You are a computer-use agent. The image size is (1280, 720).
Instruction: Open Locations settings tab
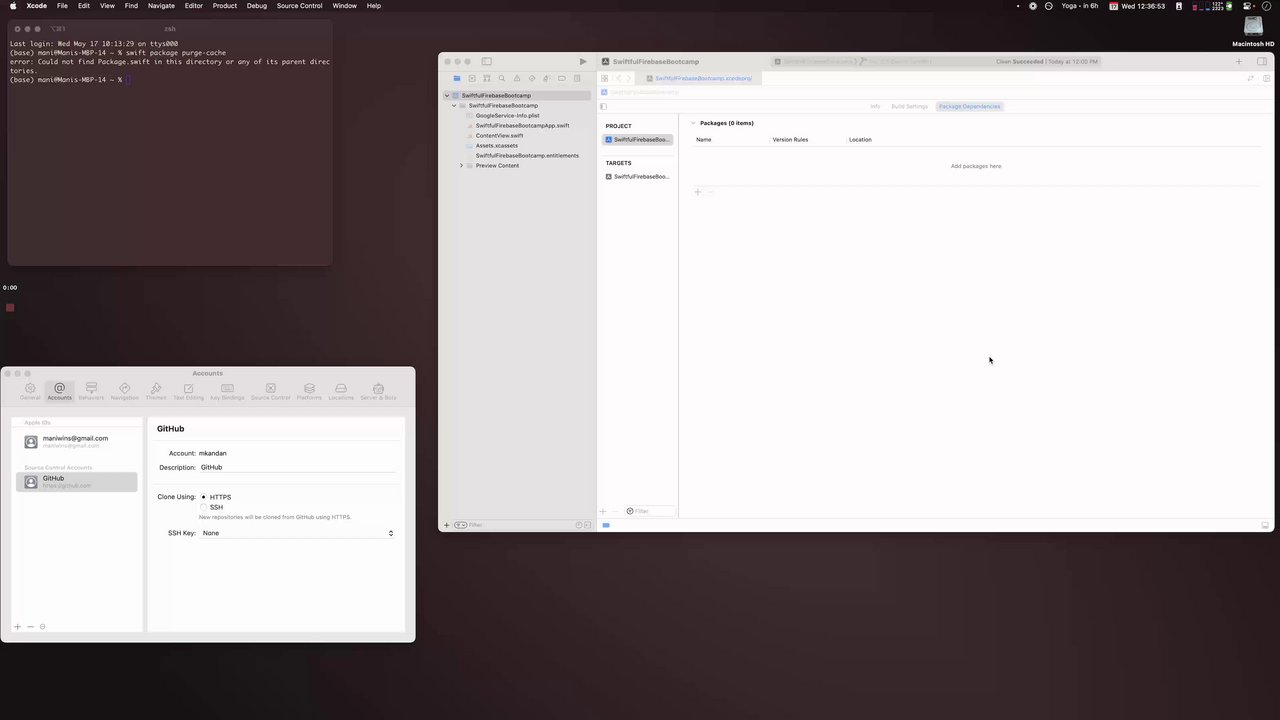[341, 391]
